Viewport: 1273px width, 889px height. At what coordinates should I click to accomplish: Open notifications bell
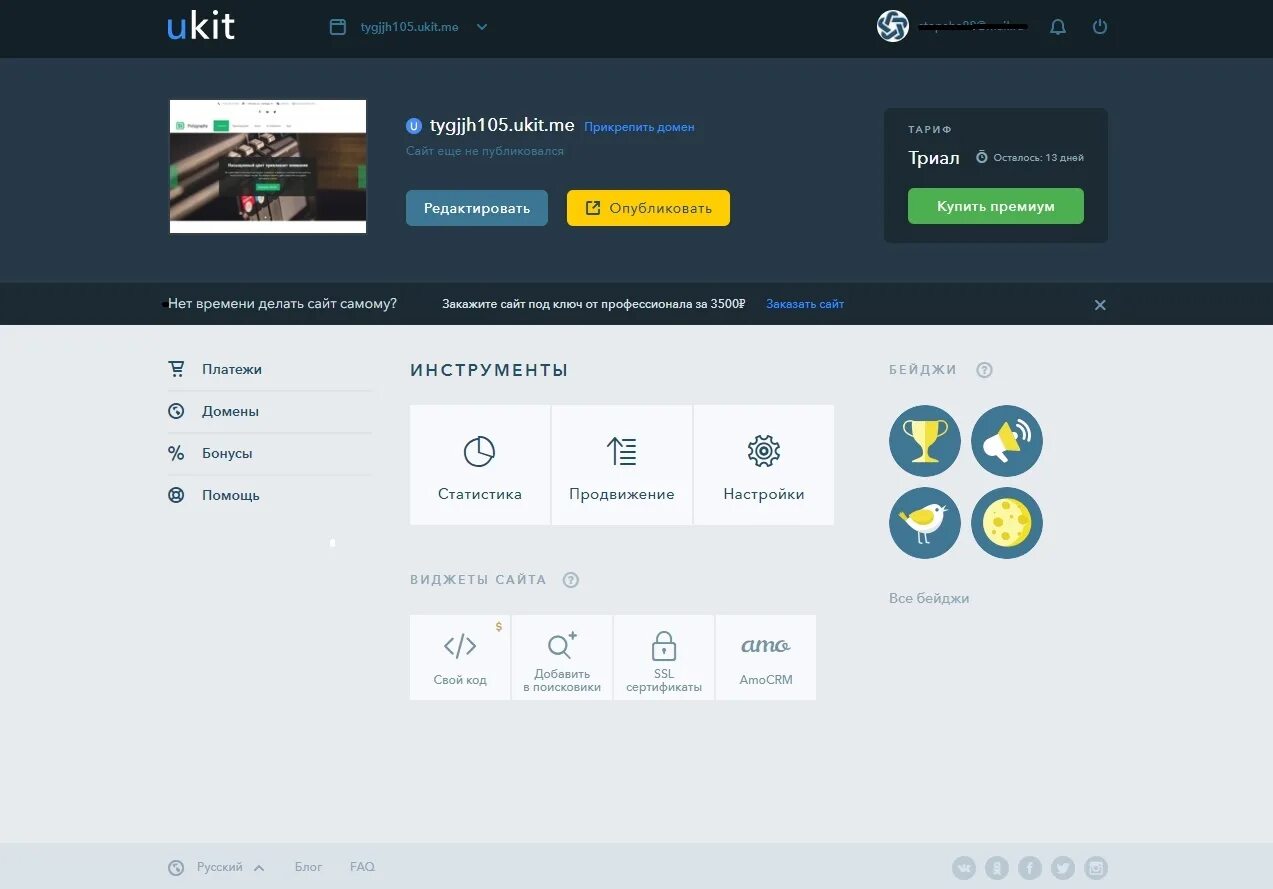tap(1058, 27)
